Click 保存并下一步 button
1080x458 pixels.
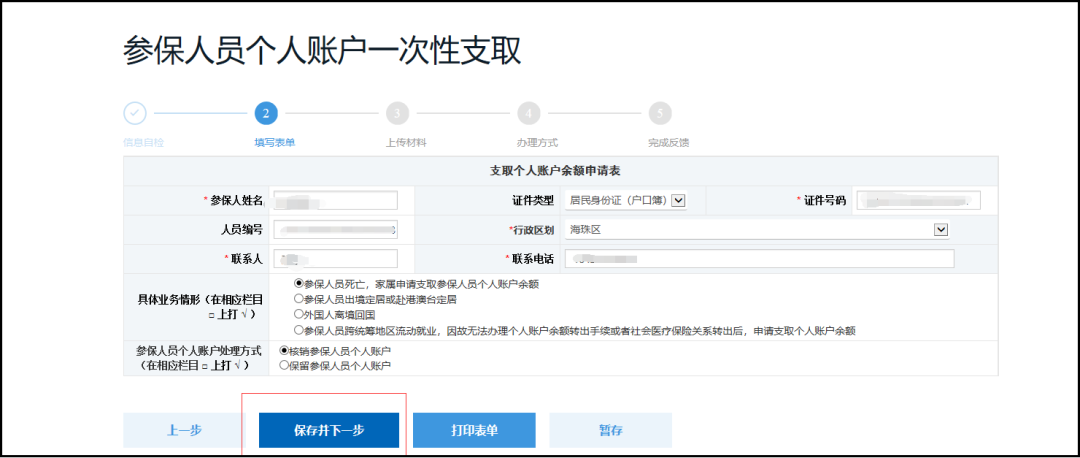(329, 430)
